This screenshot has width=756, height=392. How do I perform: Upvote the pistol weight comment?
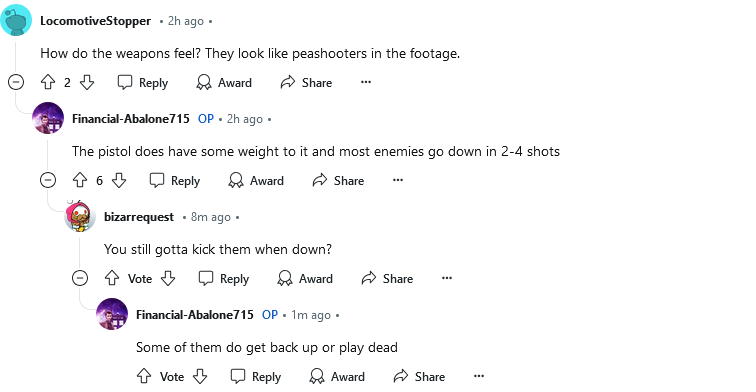[x=80, y=180]
